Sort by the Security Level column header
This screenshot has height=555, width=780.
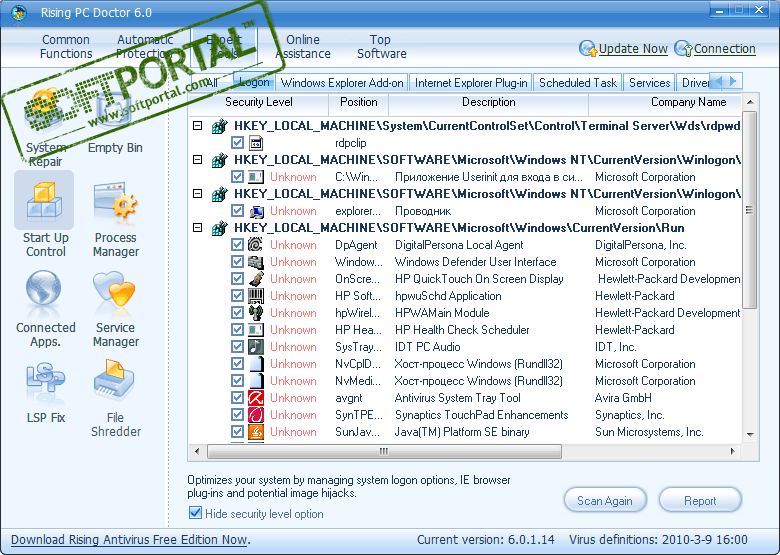(259, 102)
